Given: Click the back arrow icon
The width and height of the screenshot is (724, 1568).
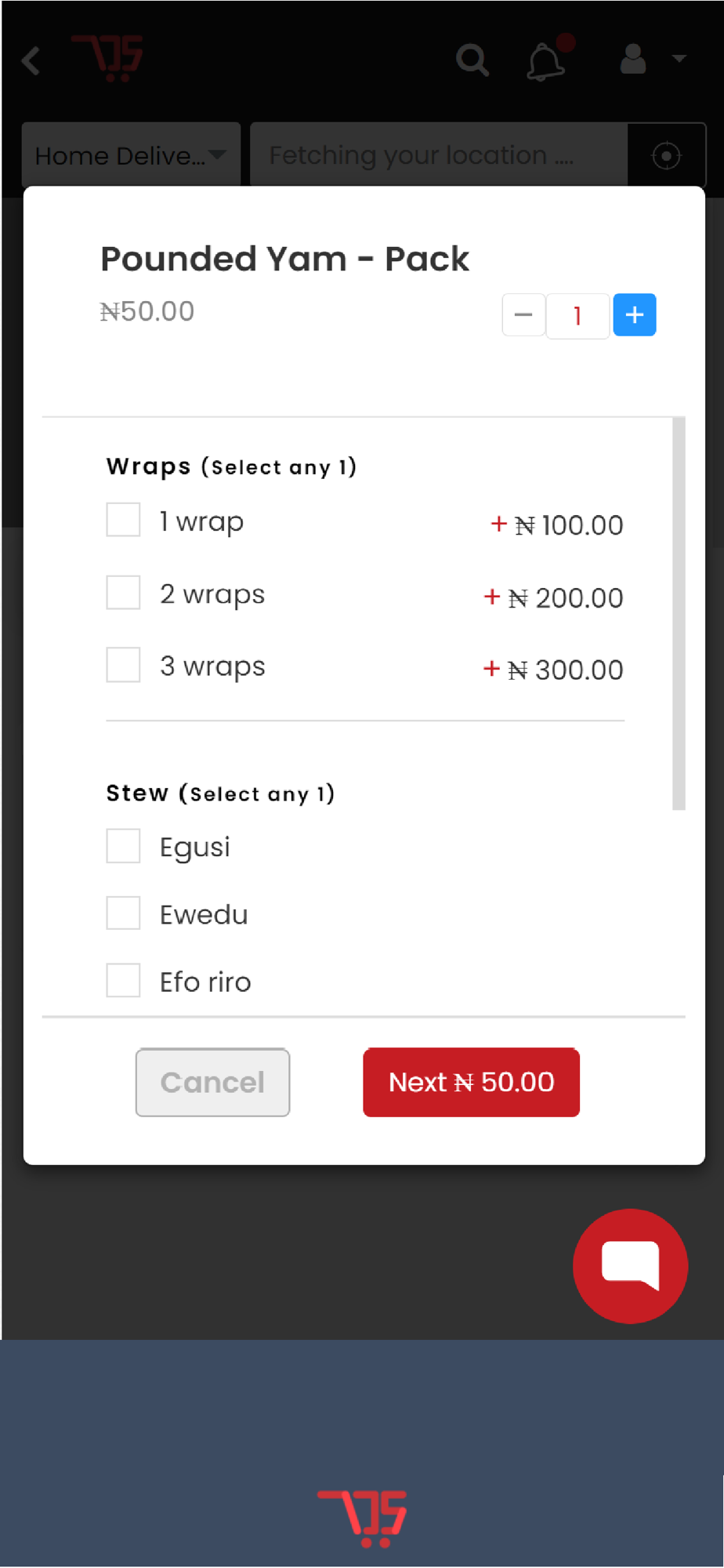Looking at the screenshot, I should [31, 60].
